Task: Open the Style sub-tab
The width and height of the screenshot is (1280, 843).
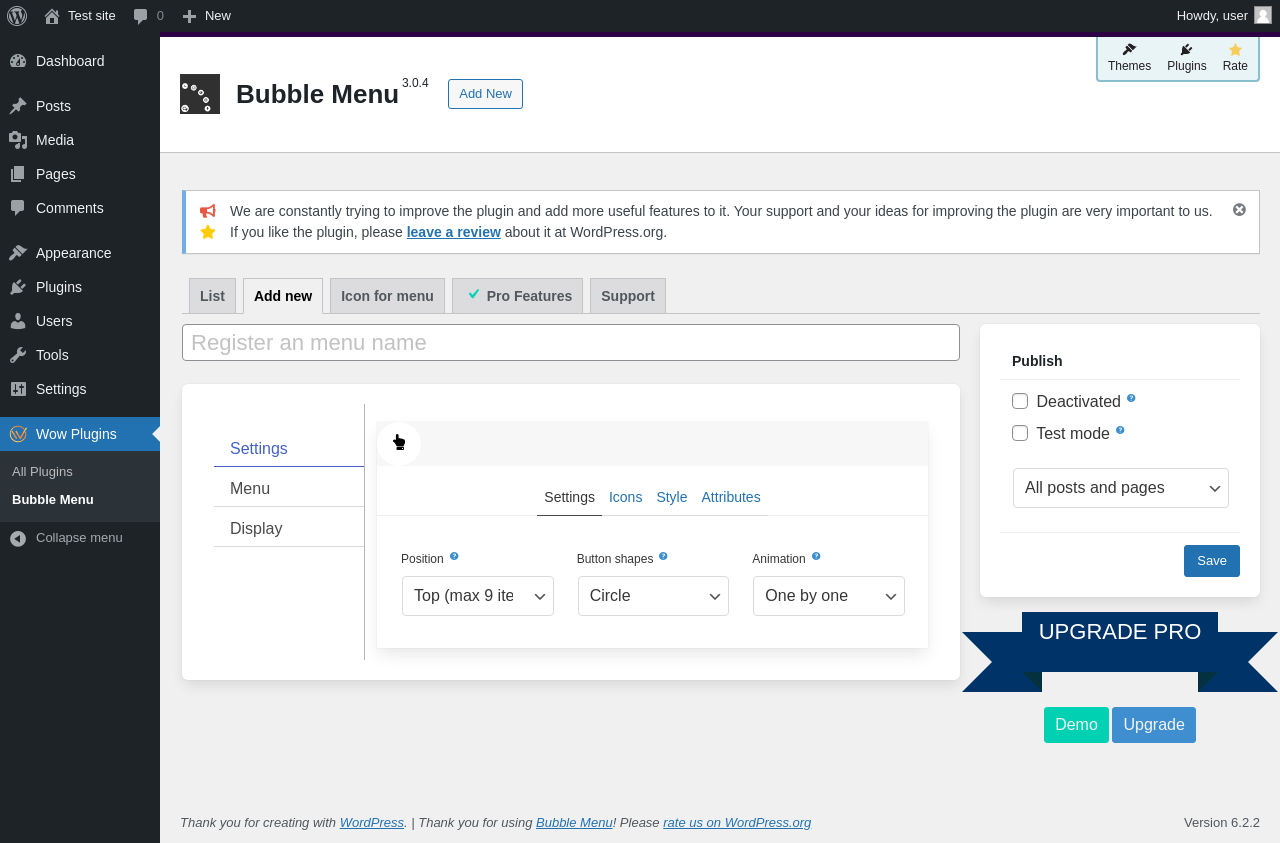Action: (672, 497)
